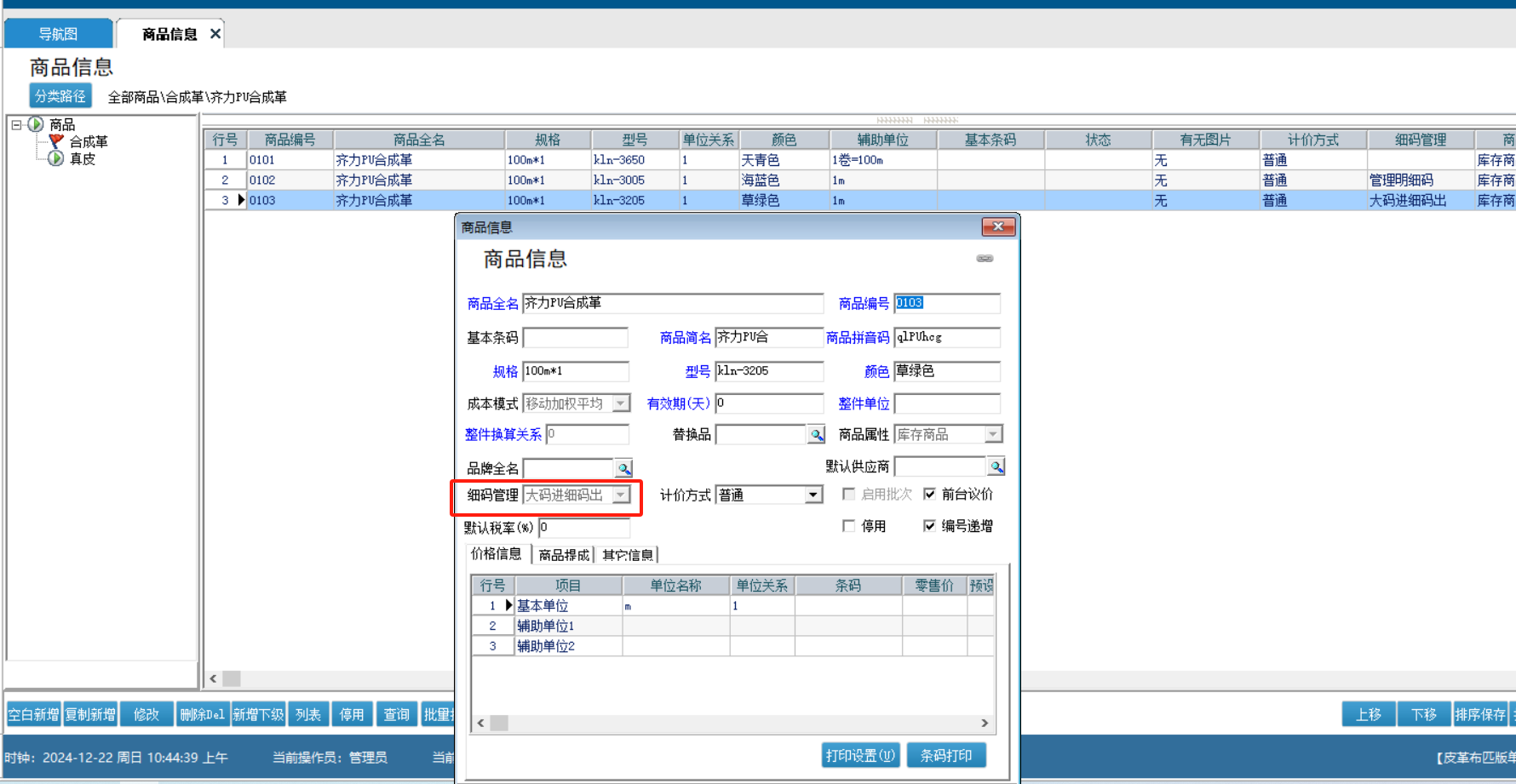Click the 合成革 flag icon in tree
The image size is (1516, 784).
pos(56,141)
